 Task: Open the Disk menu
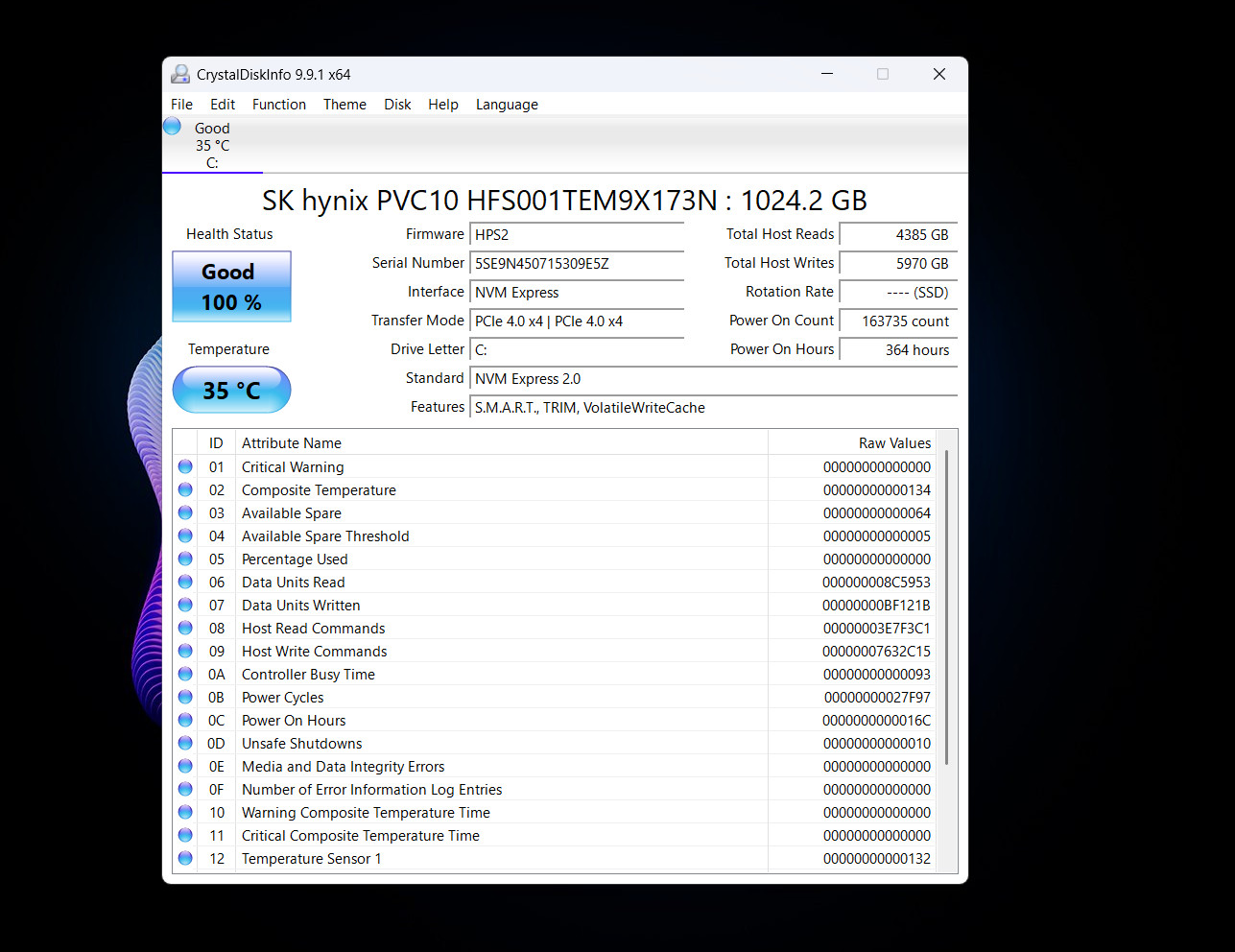(x=397, y=105)
